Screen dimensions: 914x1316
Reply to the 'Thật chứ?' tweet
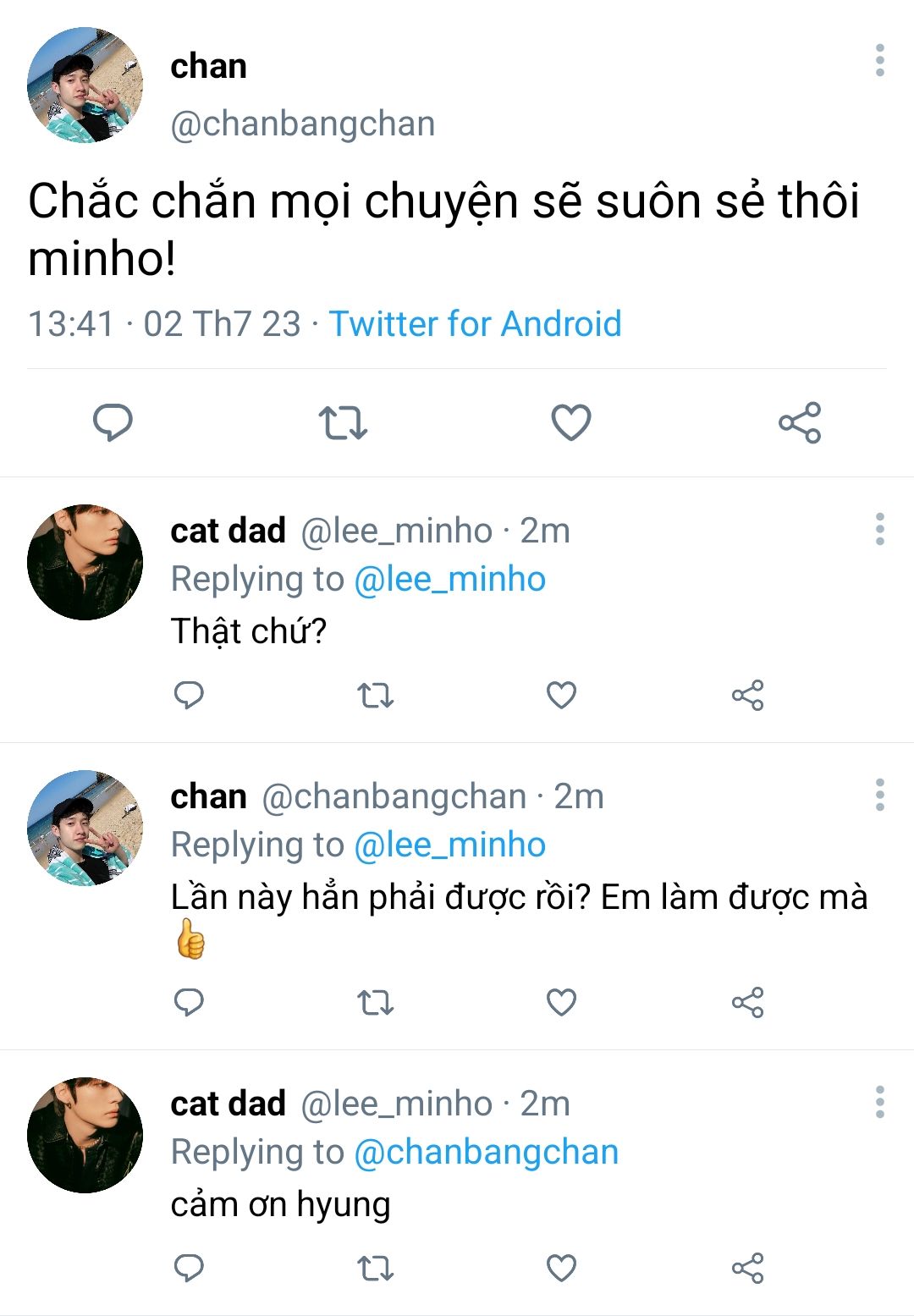[x=189, y=696]
